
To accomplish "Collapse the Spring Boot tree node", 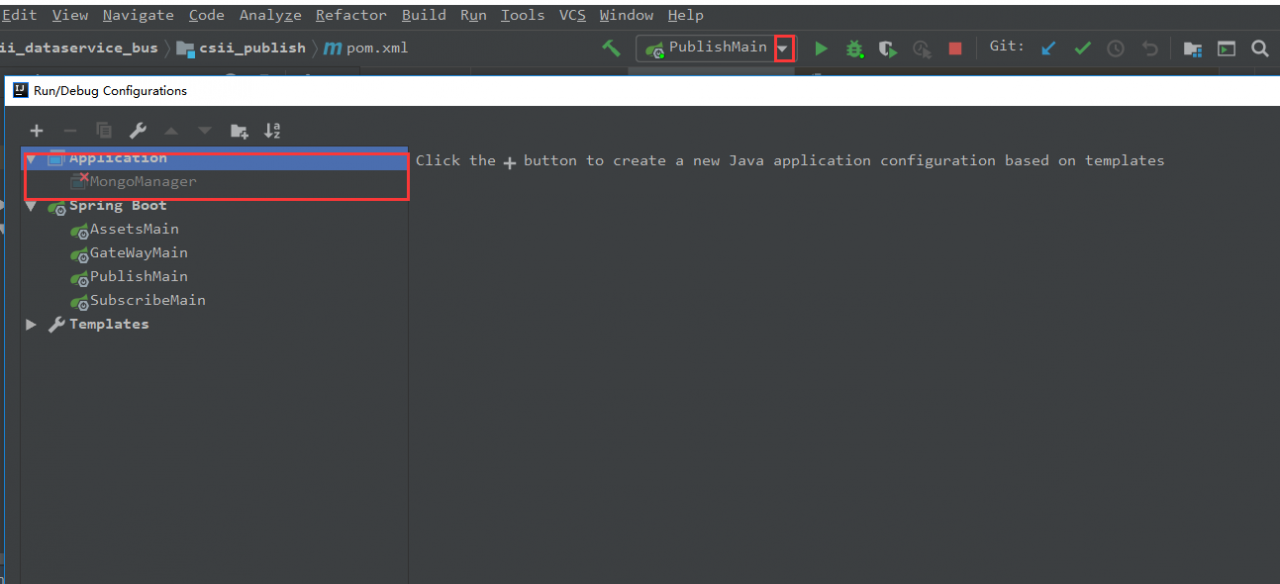I will pos(31,206).
